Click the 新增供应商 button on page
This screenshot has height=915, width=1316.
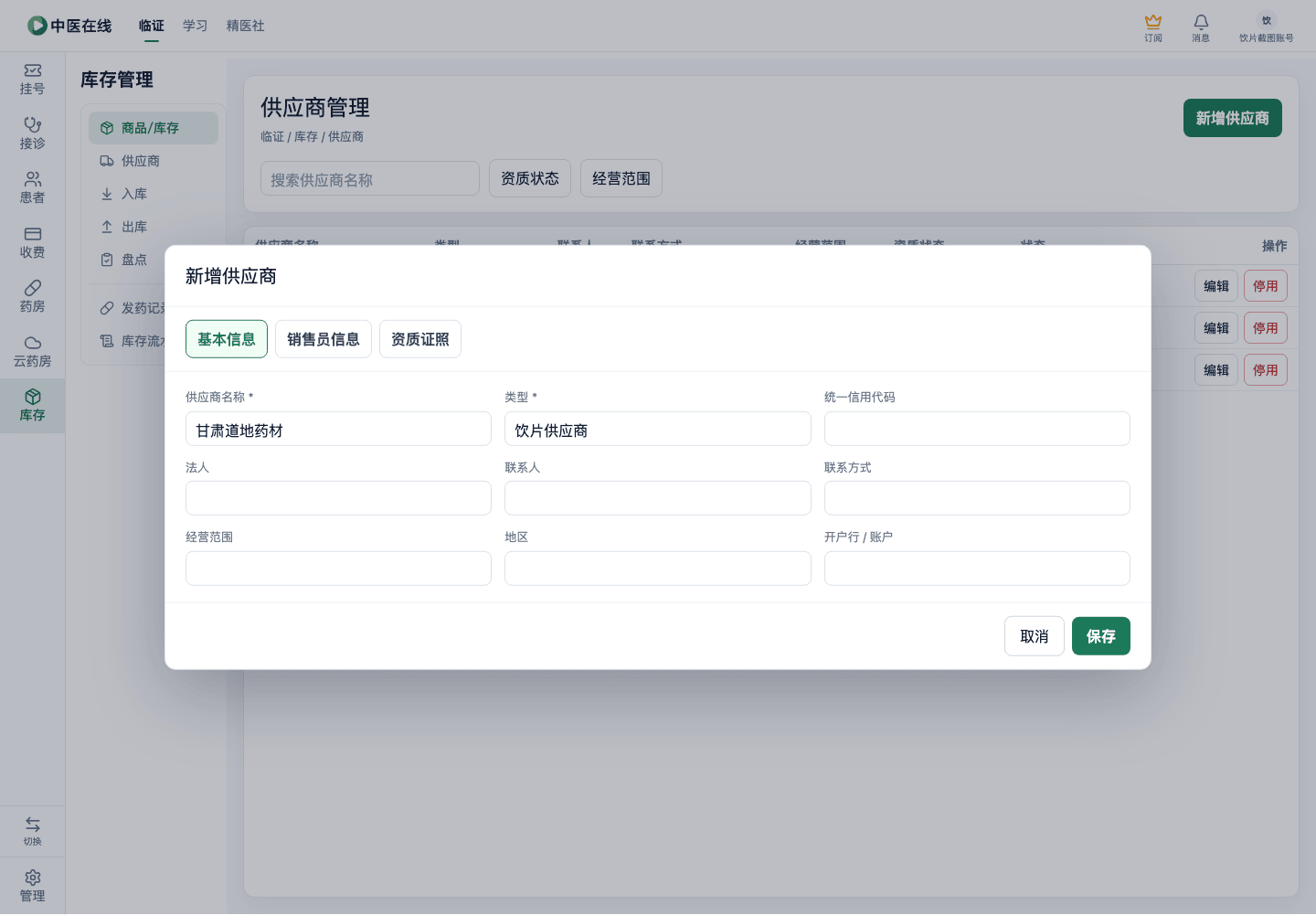(1233, 118)
